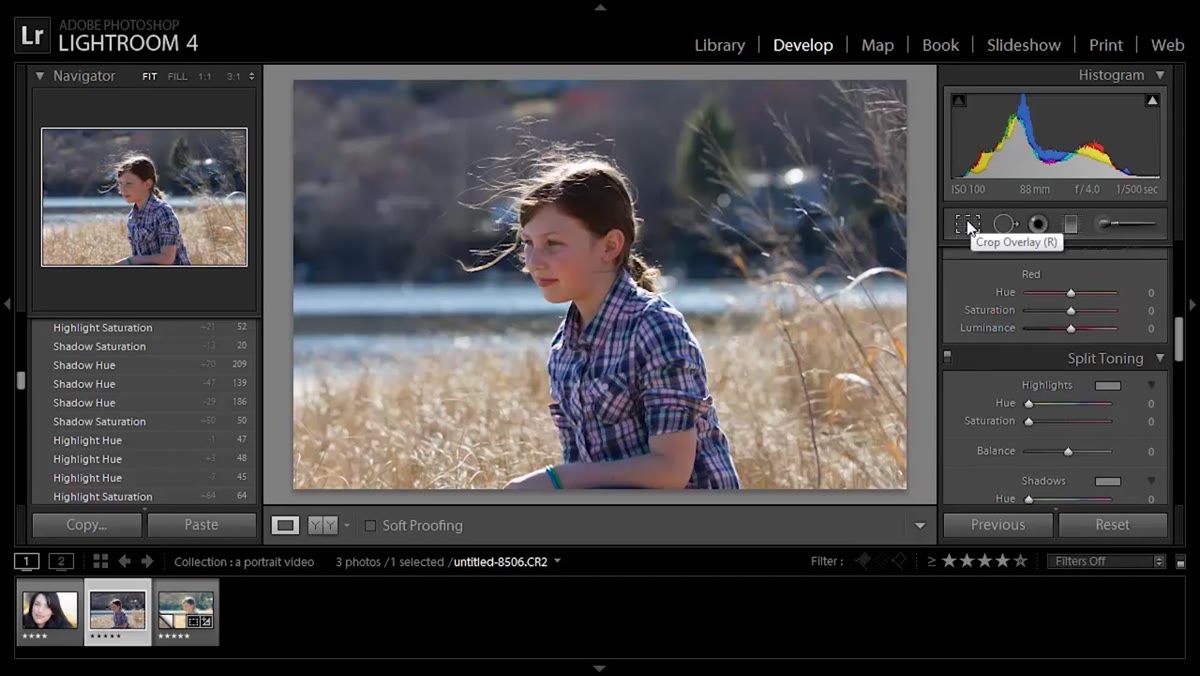This screenshot has height=676, width=1200.
Task: Click the Reset button
Action: [1112, 525]
